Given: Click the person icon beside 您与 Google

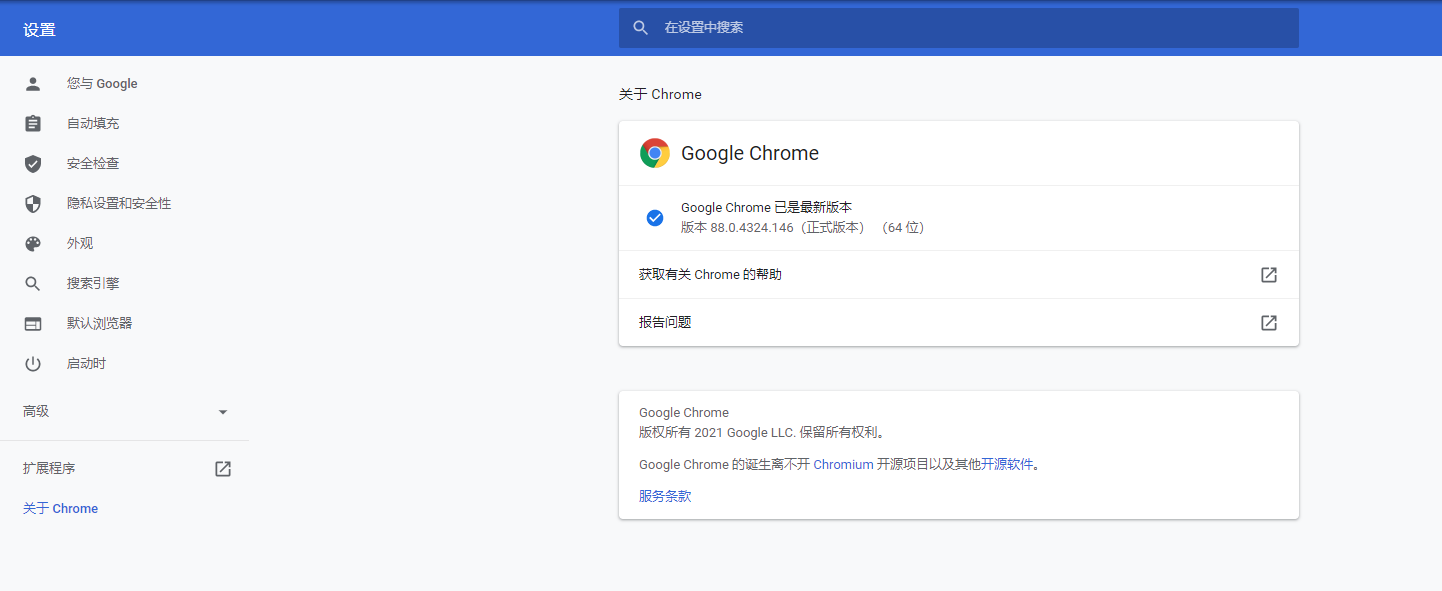Looking at the screenshot, I should (x=33, y=84).
